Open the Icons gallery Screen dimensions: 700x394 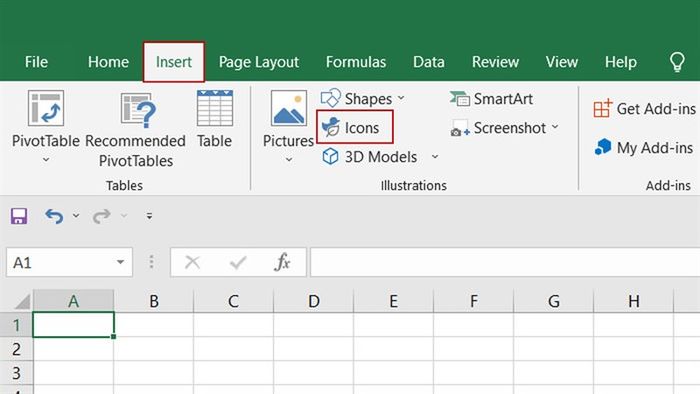pos(355,128)
